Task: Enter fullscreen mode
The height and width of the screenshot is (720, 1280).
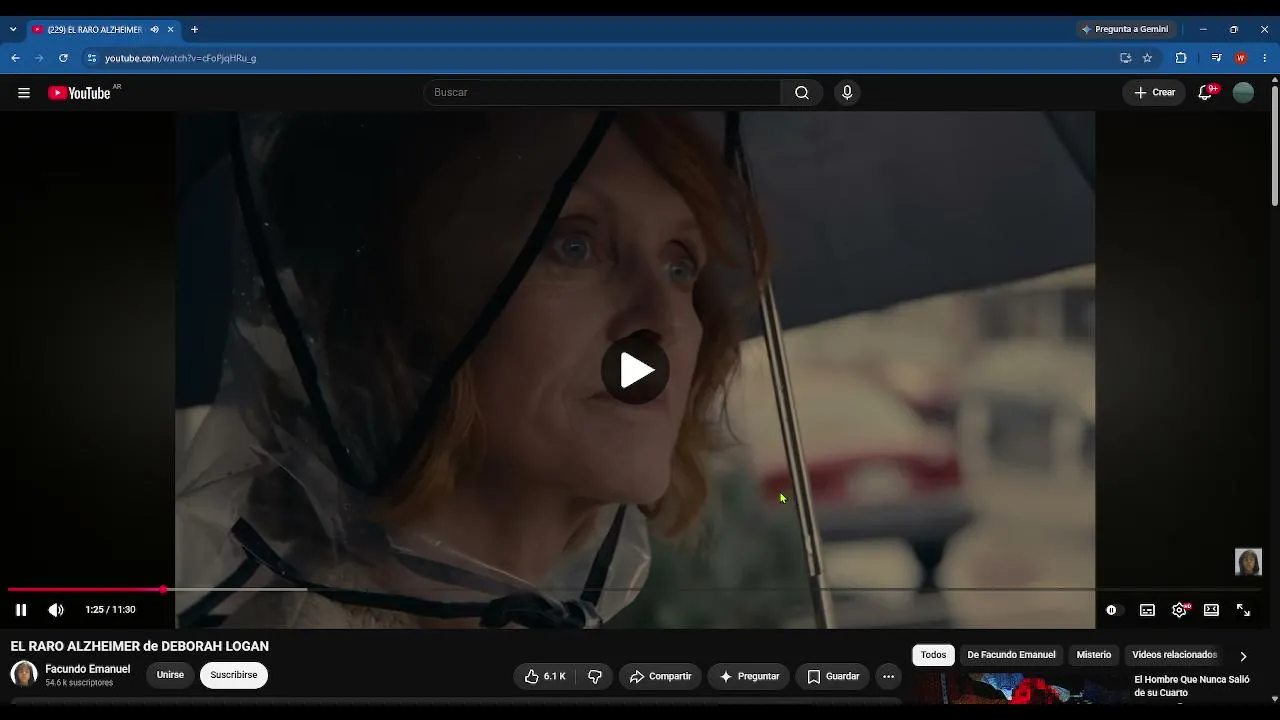Action: click(x=1243, y=610)
